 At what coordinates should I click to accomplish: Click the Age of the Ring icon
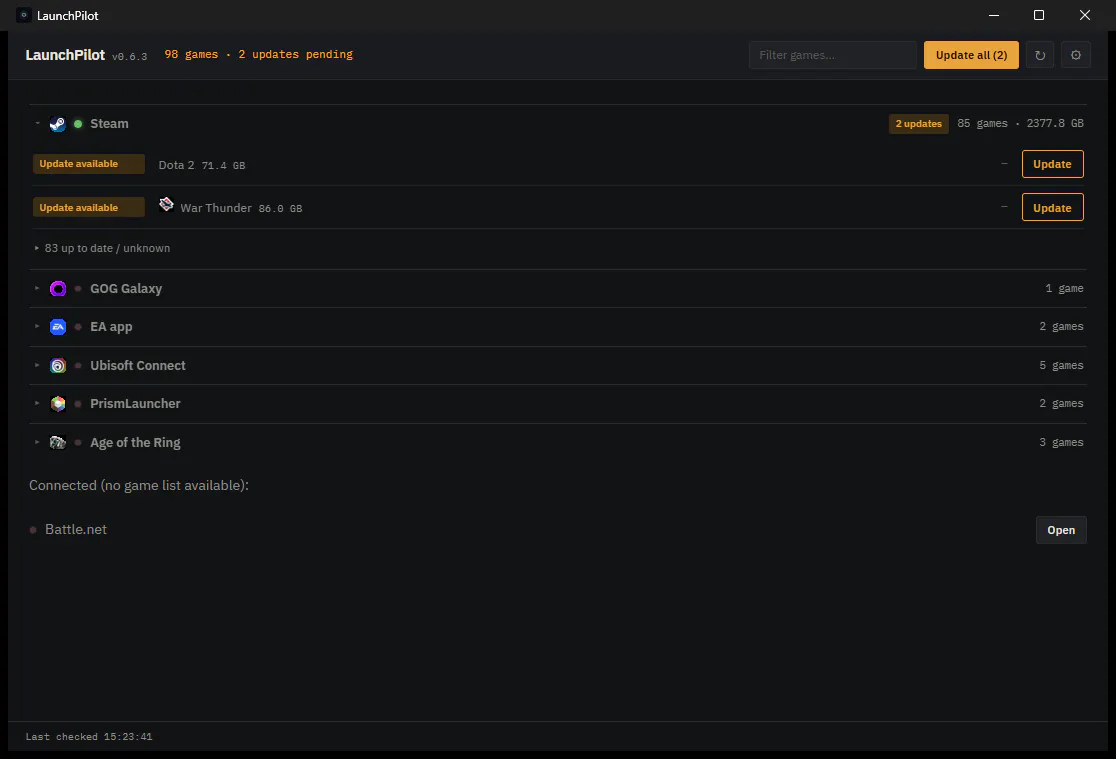click(58, 442)
